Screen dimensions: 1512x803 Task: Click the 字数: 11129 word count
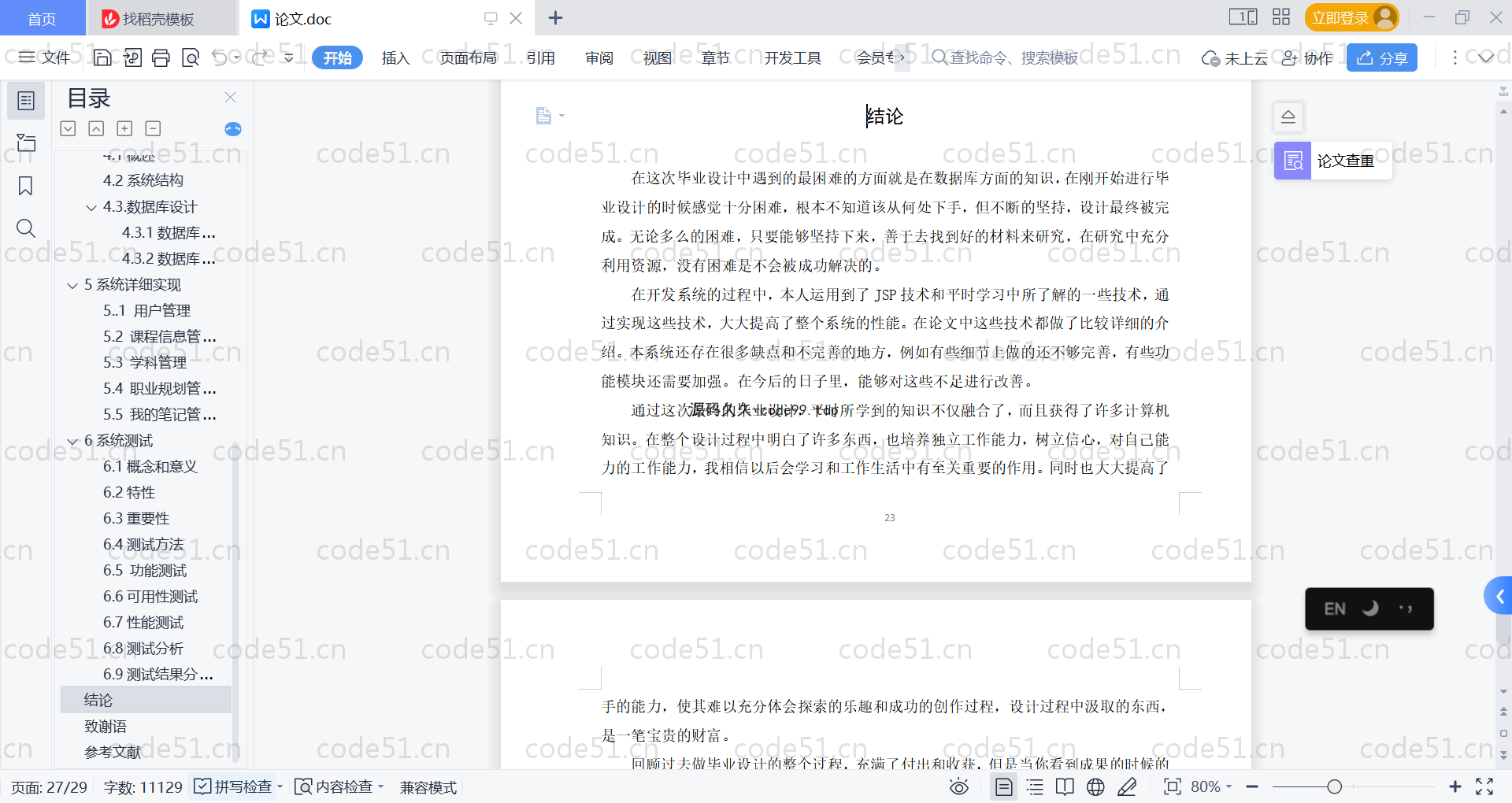click(x=143, y=786)
